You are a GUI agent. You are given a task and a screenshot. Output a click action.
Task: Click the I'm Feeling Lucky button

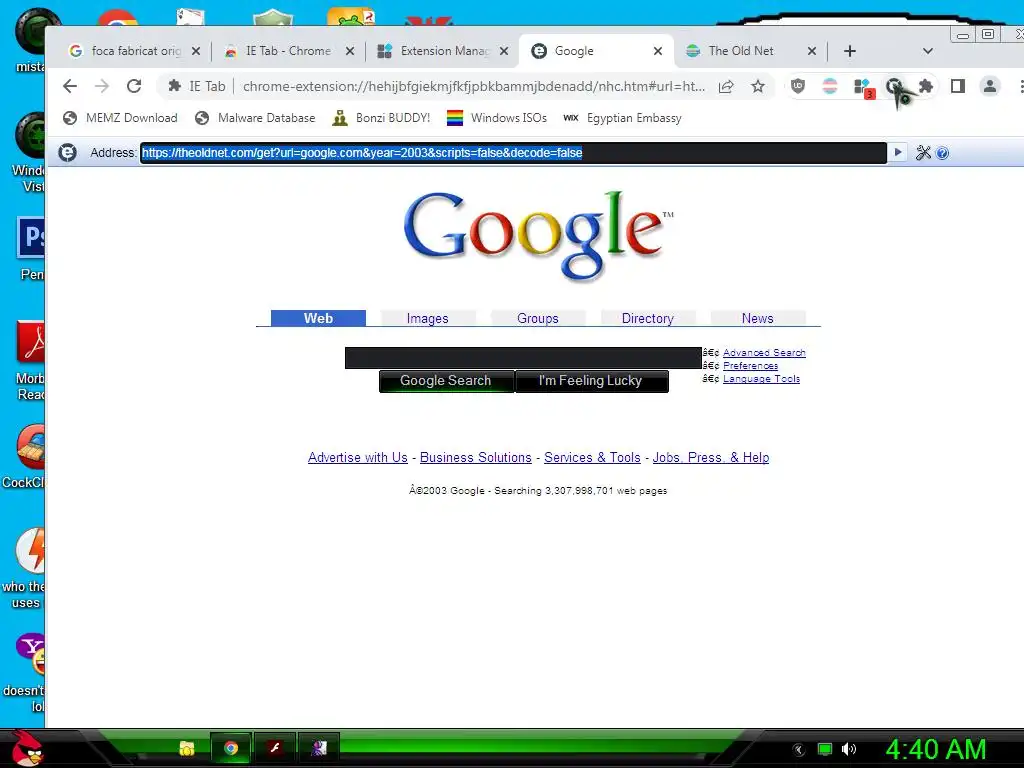[592, 381]
